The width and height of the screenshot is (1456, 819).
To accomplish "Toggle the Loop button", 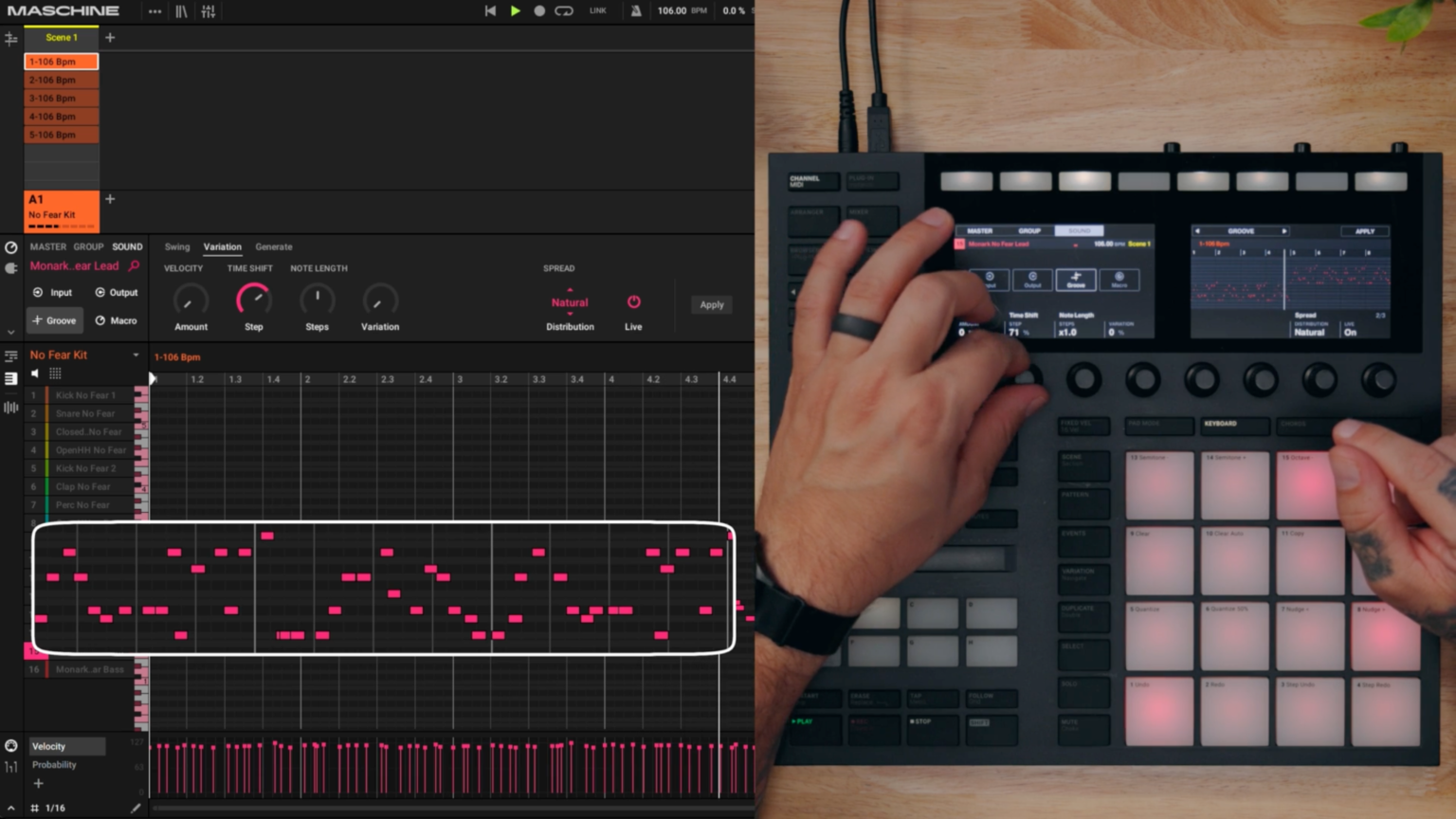I will (564, 11).
